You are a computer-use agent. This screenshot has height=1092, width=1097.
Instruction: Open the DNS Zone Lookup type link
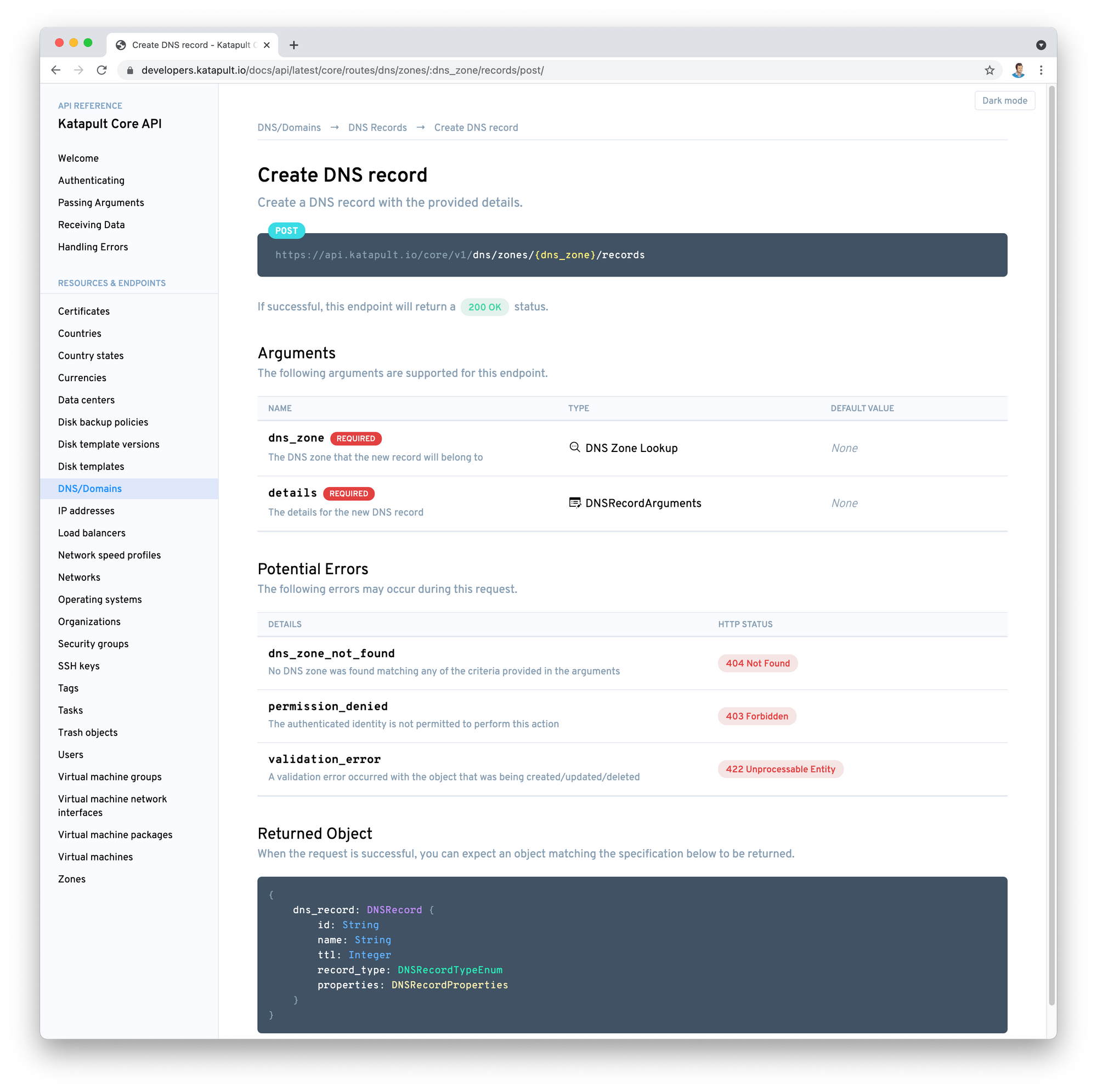coord(631,448)
